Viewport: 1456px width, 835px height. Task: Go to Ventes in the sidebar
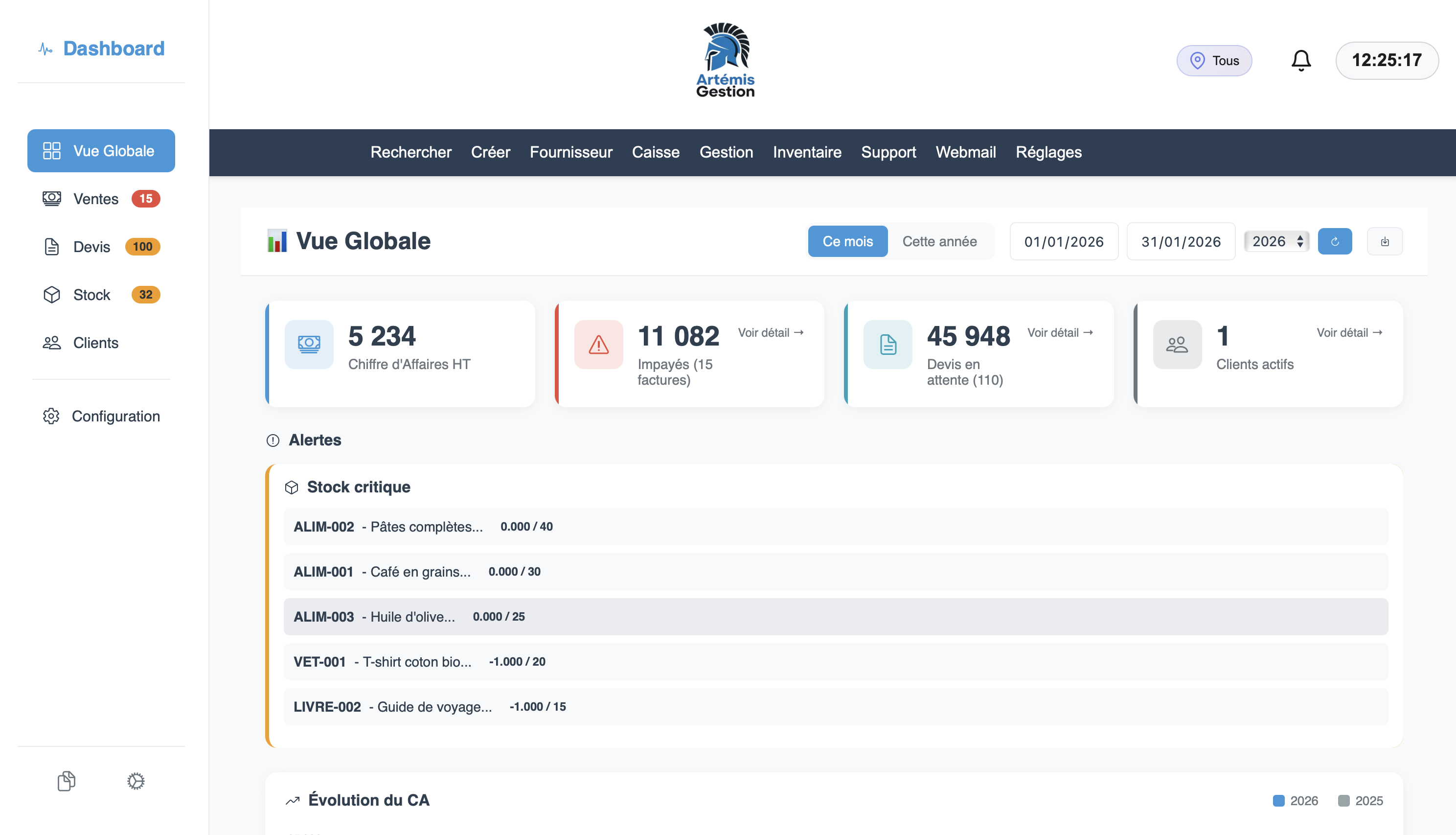pyautogui.click(x=101, y=198)
